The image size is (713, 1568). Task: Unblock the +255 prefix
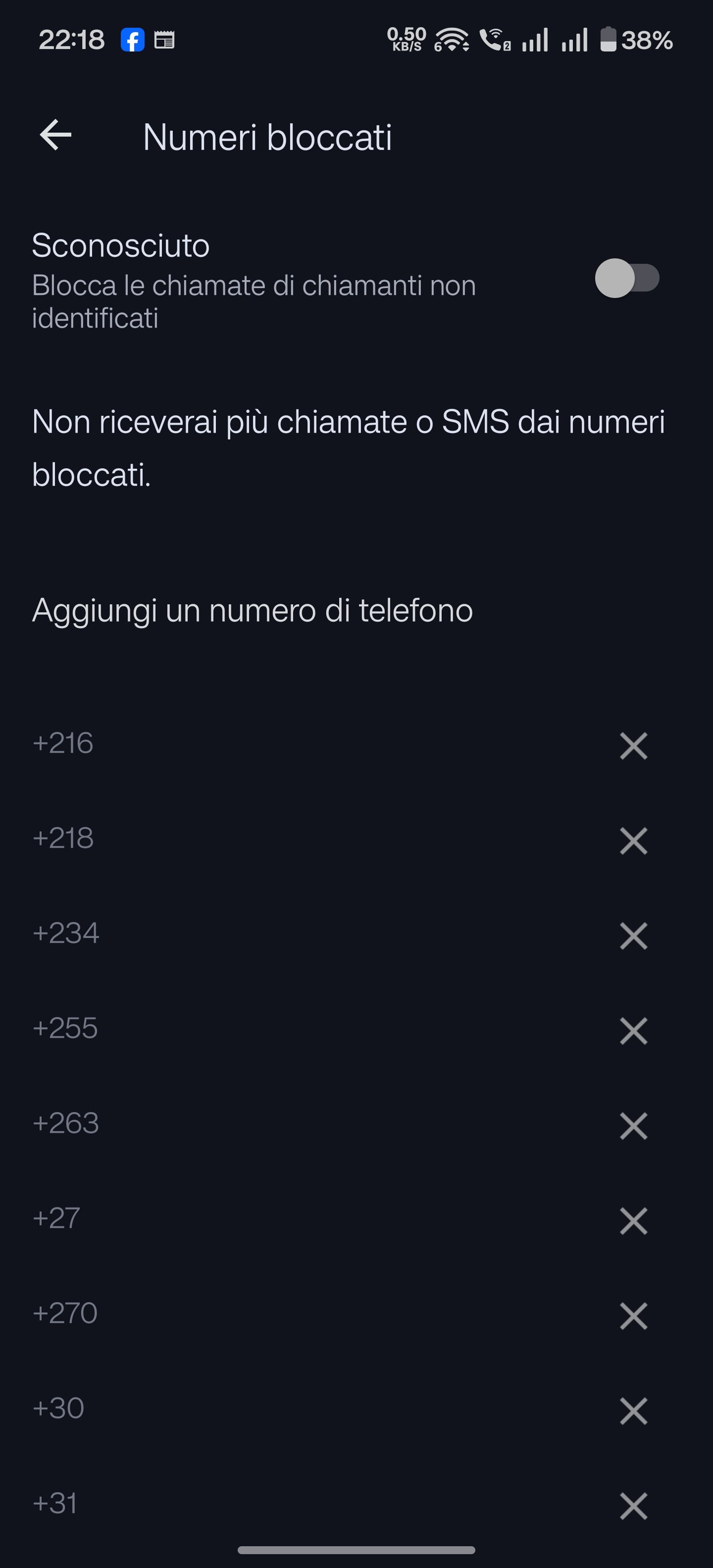pyautogui.click(x=633, y=1030)
